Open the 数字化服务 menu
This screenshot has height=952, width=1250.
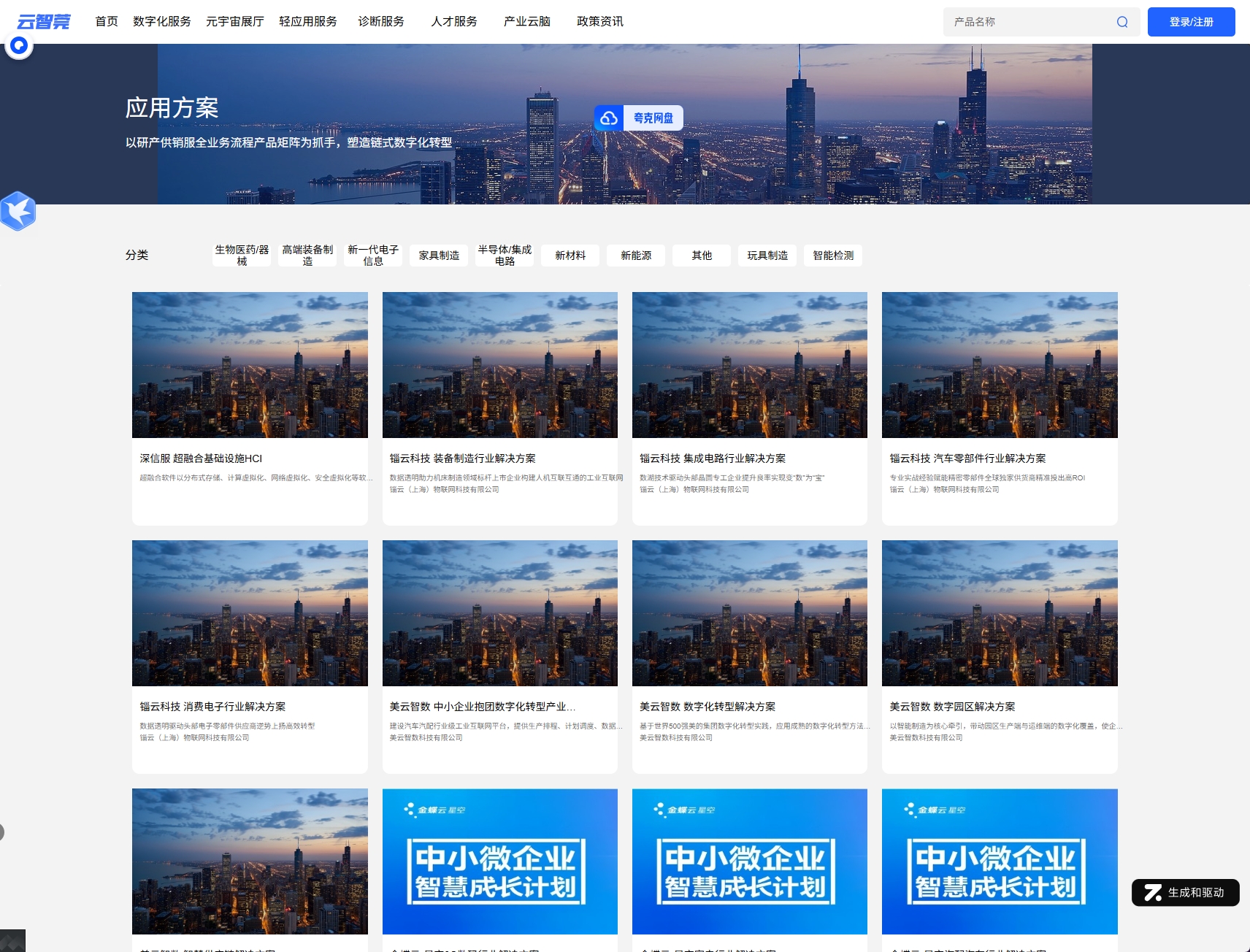(x=161, y=22)
